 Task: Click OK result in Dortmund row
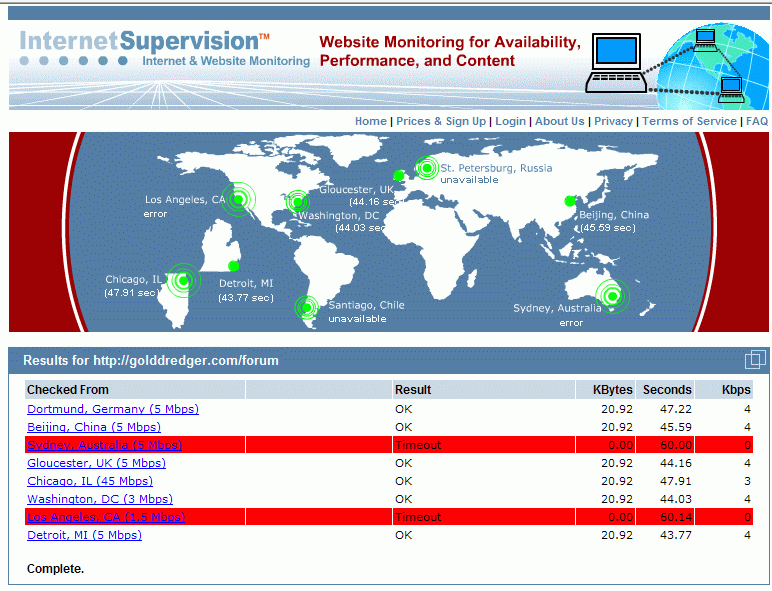pyautogui.click(x=403, y=409)
